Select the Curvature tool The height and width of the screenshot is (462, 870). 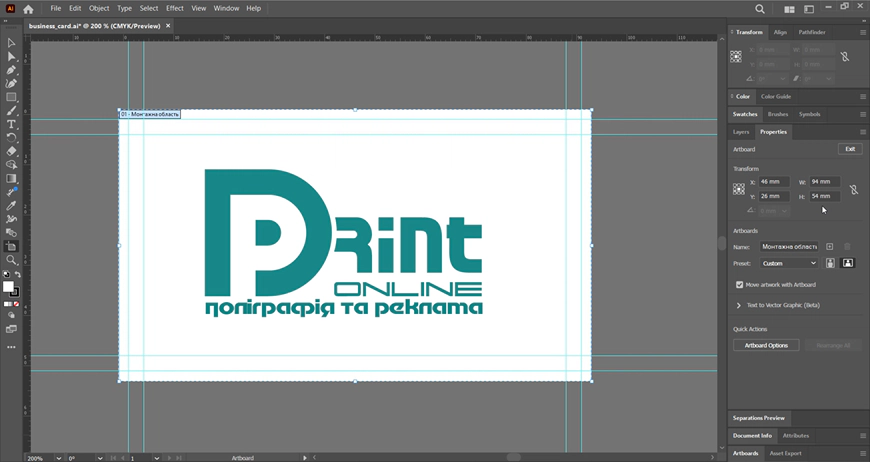point(11,84)
